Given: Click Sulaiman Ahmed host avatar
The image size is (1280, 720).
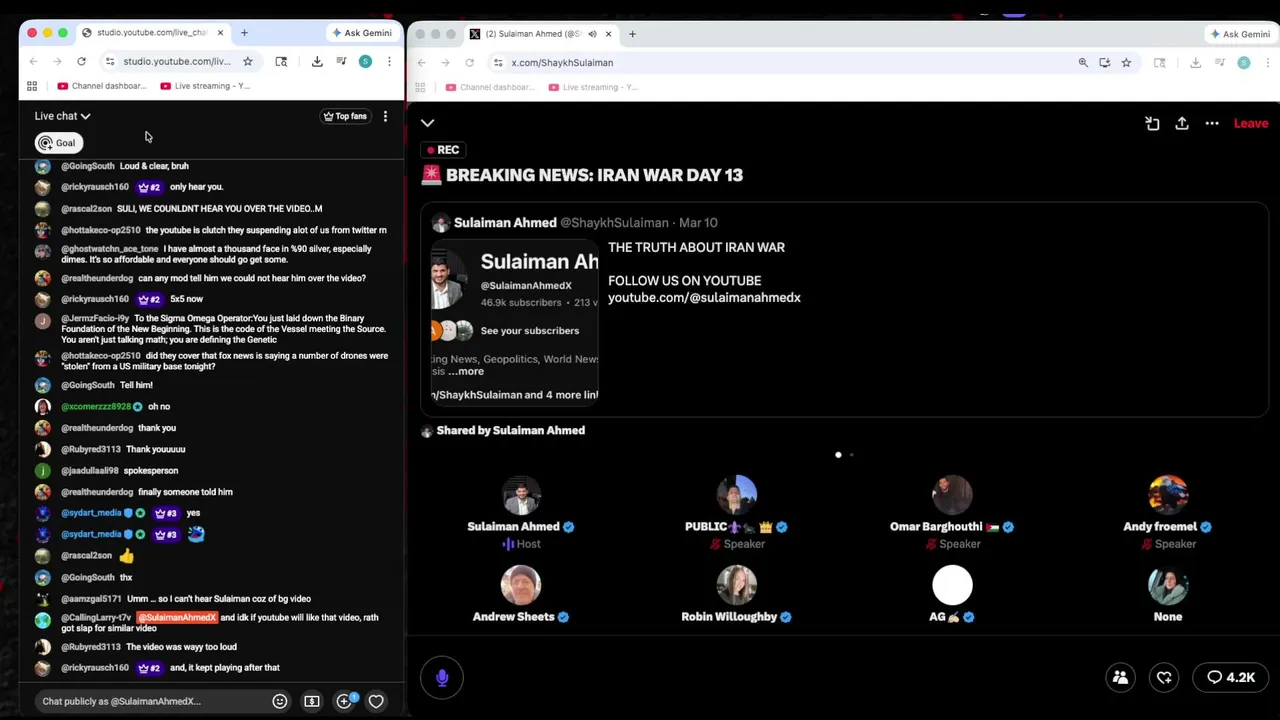Looking at the screenshot, I should (521, 495).
